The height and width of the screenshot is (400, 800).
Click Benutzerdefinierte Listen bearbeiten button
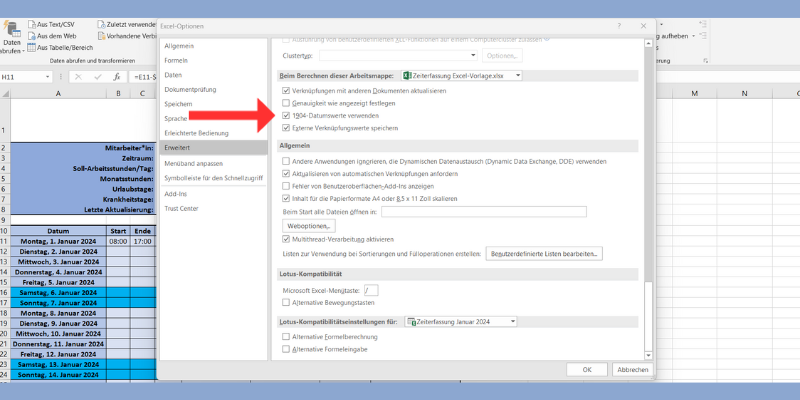point(544,254)
